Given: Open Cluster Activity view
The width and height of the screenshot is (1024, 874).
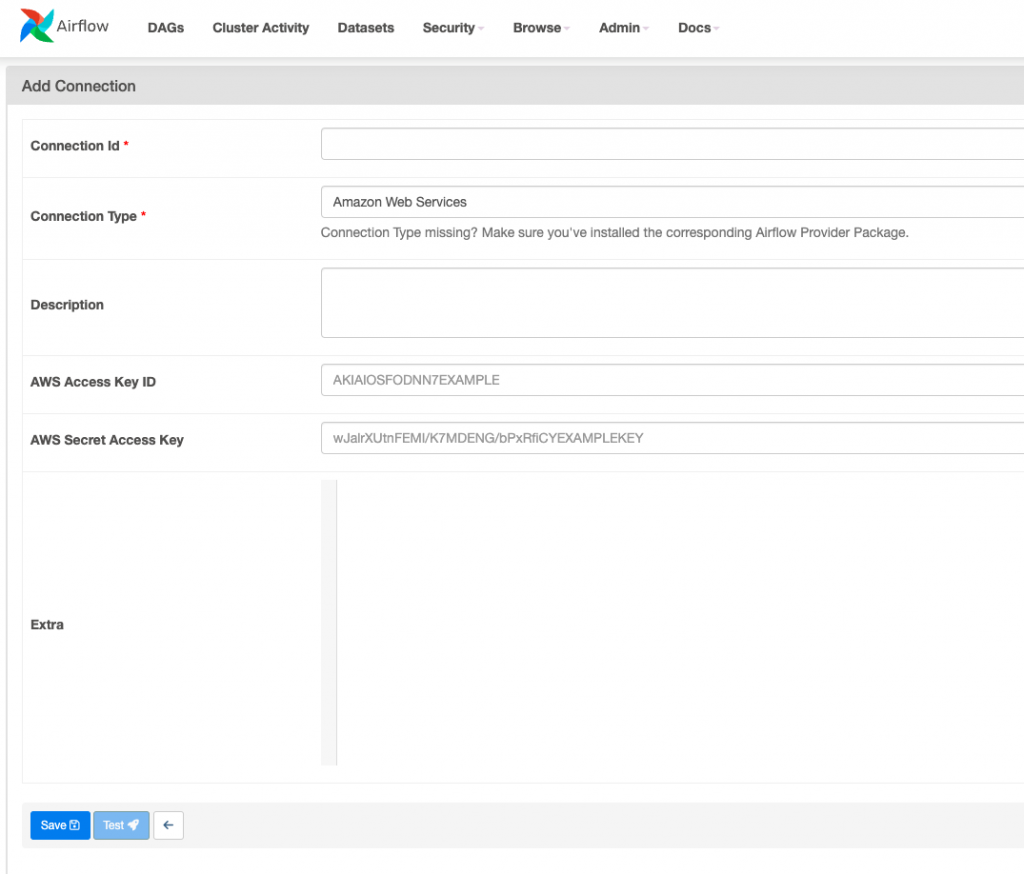Looking at the screenshot, I should pyautogui.click(x=261, y=27).
